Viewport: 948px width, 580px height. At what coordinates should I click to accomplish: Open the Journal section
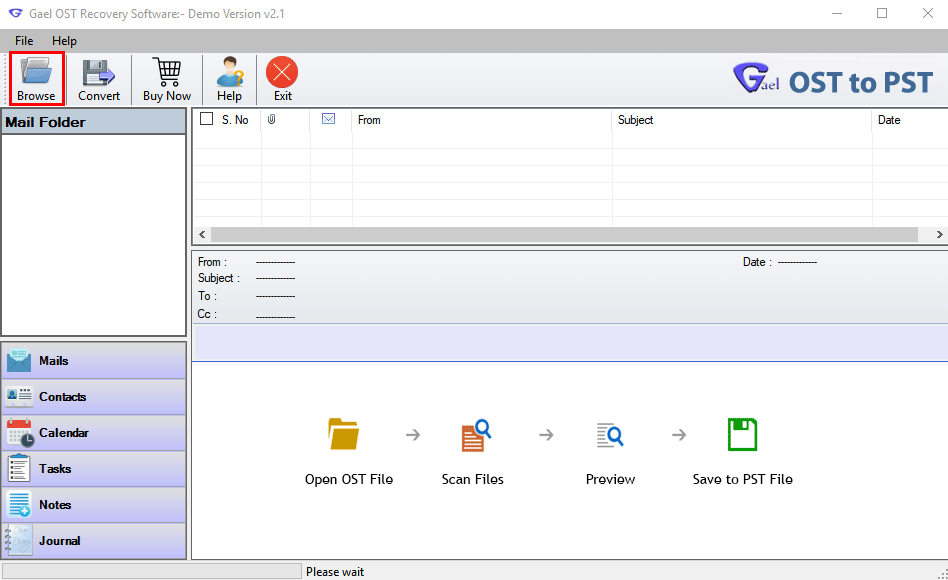(x=94, y=541)
